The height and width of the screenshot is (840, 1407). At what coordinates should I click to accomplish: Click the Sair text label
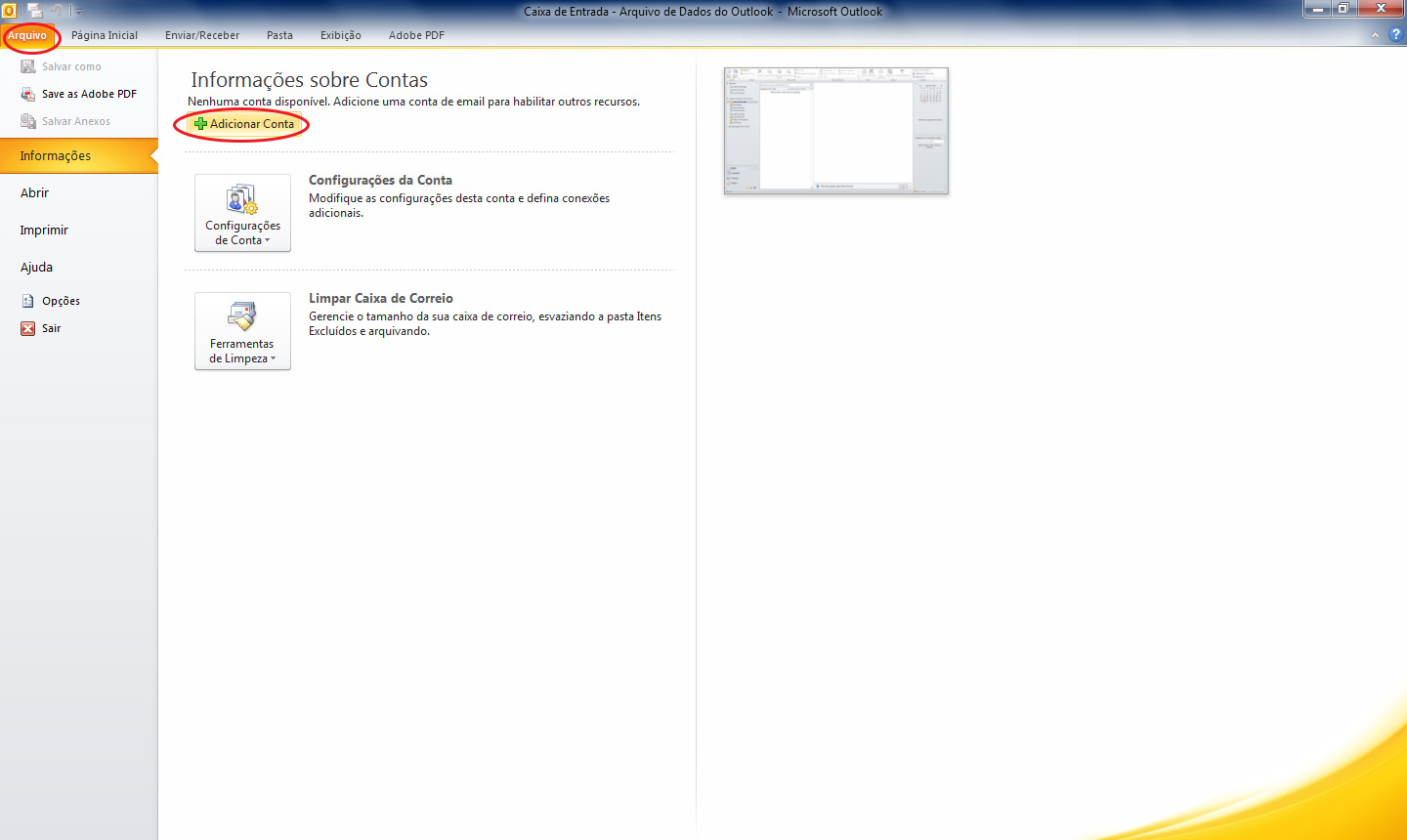coord(51,328)
